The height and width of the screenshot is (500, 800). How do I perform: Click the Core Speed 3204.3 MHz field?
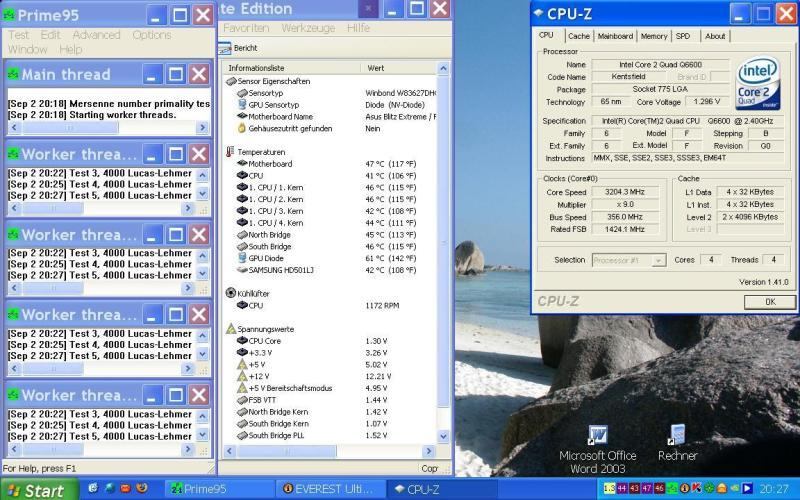coord(624,192)
